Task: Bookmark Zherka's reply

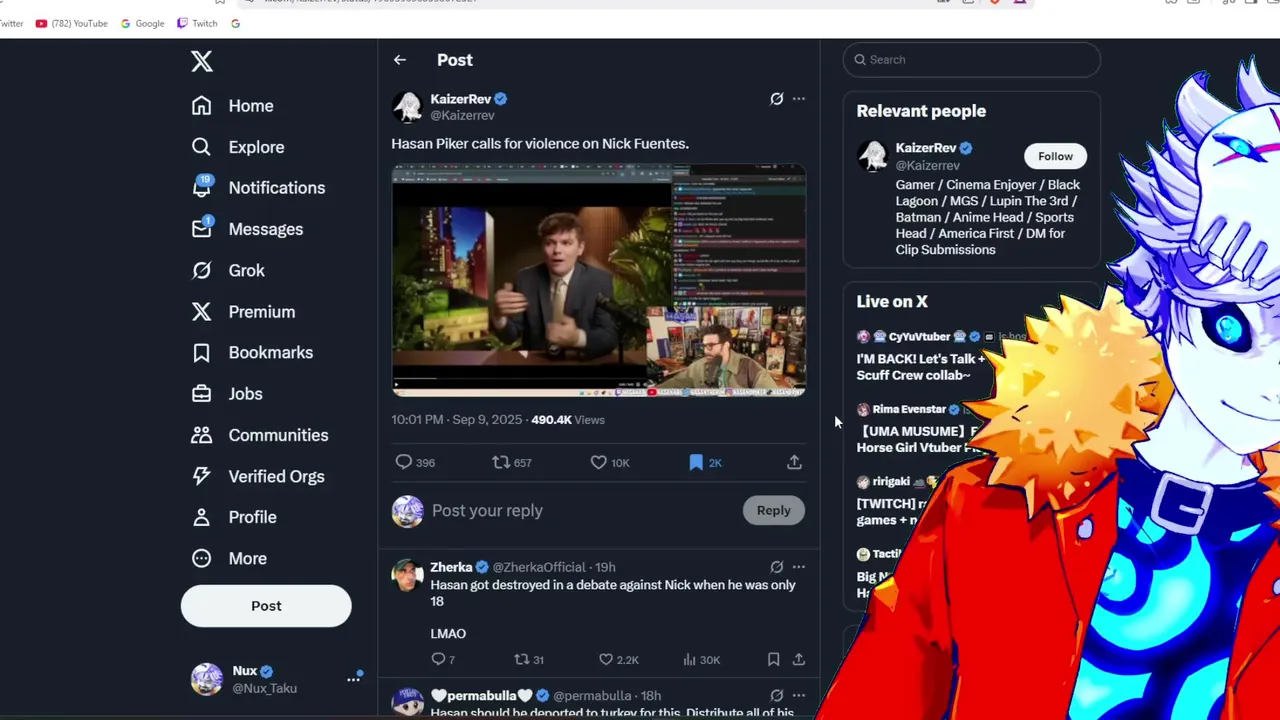Action: (x=773, y=659)
